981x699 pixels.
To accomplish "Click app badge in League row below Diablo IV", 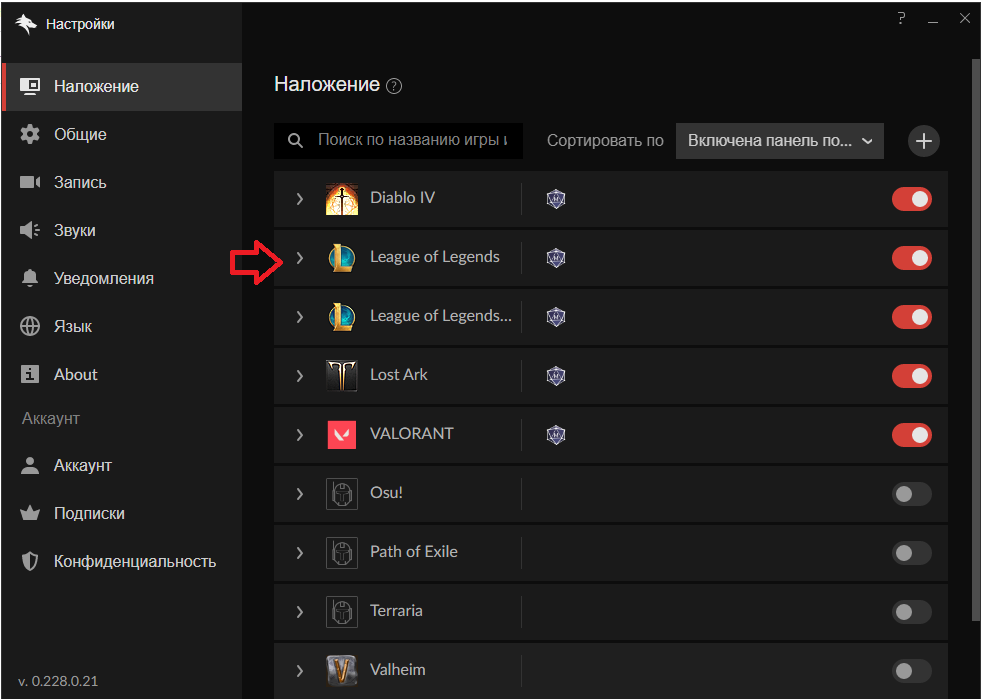I will tap(556, 258).
